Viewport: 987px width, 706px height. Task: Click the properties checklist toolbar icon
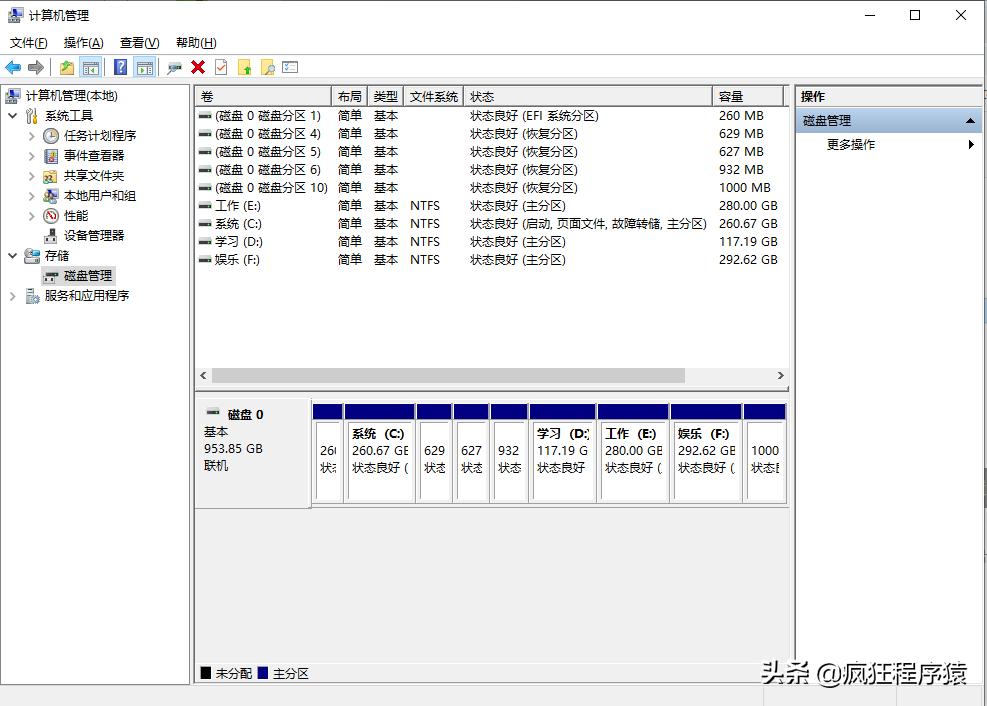(290, 67)
